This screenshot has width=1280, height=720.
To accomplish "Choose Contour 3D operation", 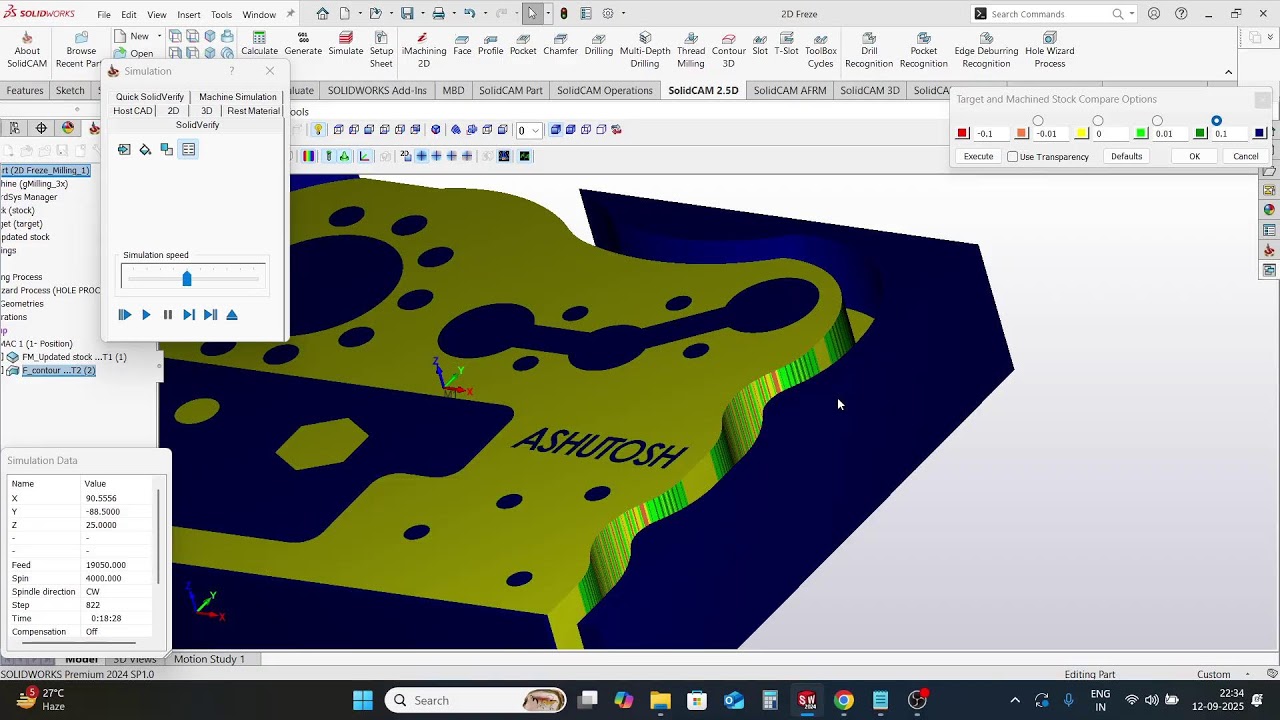I will (728, 50).
